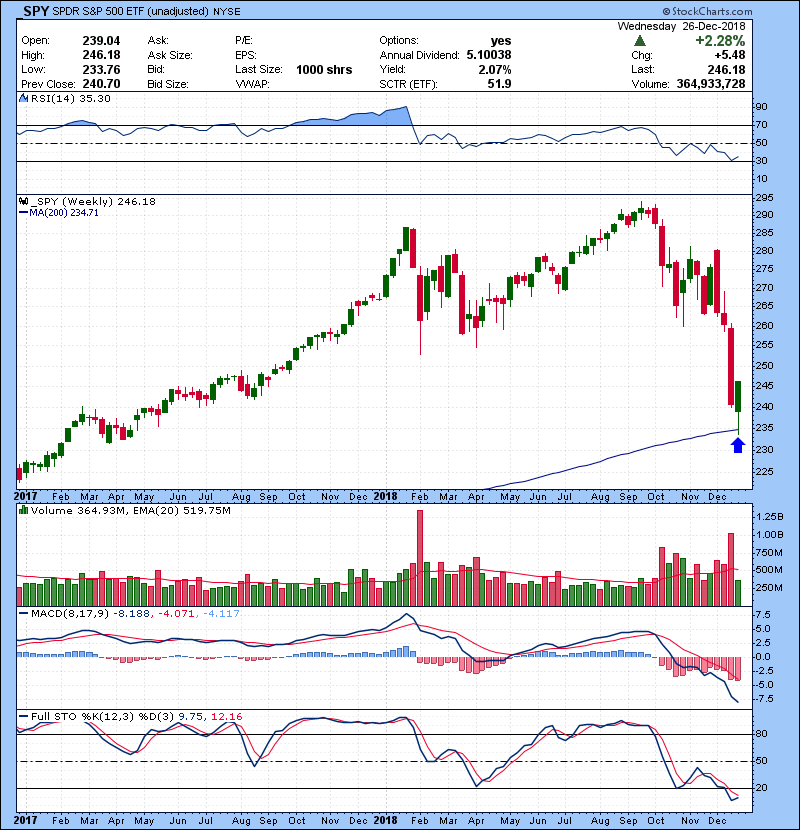The height and width of the screenshot is (830, 800).
Task: Click the MACD(8,17,9) indicator label
Action: (70, 614)
